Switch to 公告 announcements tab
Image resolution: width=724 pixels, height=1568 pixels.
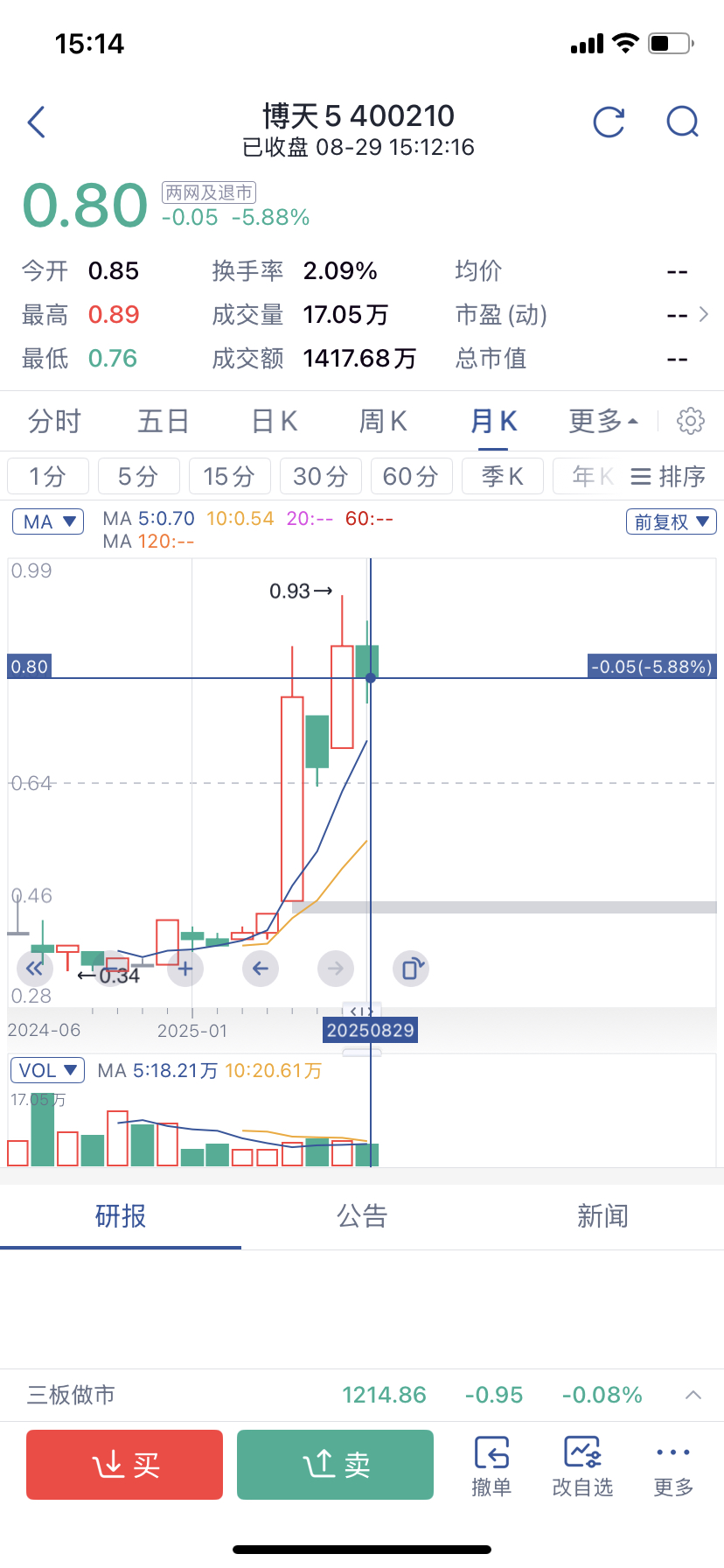(362, 1215)
